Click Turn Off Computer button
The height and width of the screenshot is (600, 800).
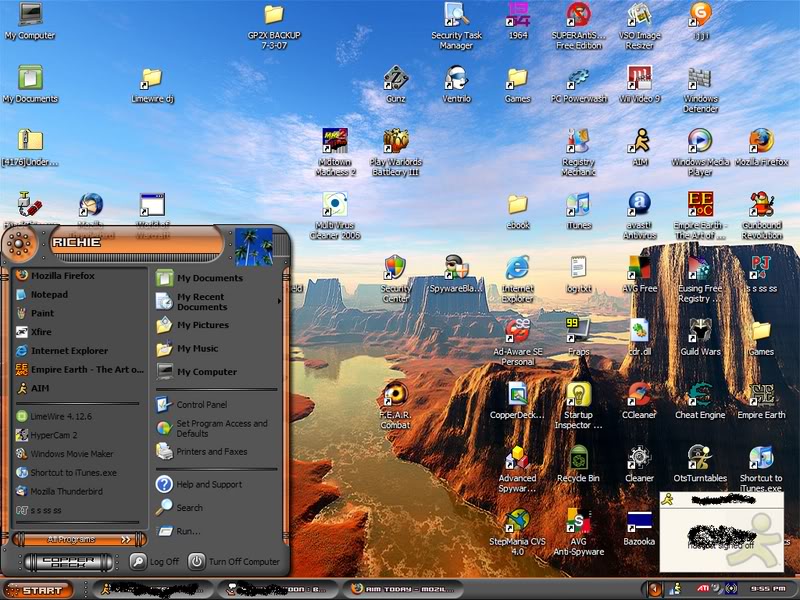235,562
